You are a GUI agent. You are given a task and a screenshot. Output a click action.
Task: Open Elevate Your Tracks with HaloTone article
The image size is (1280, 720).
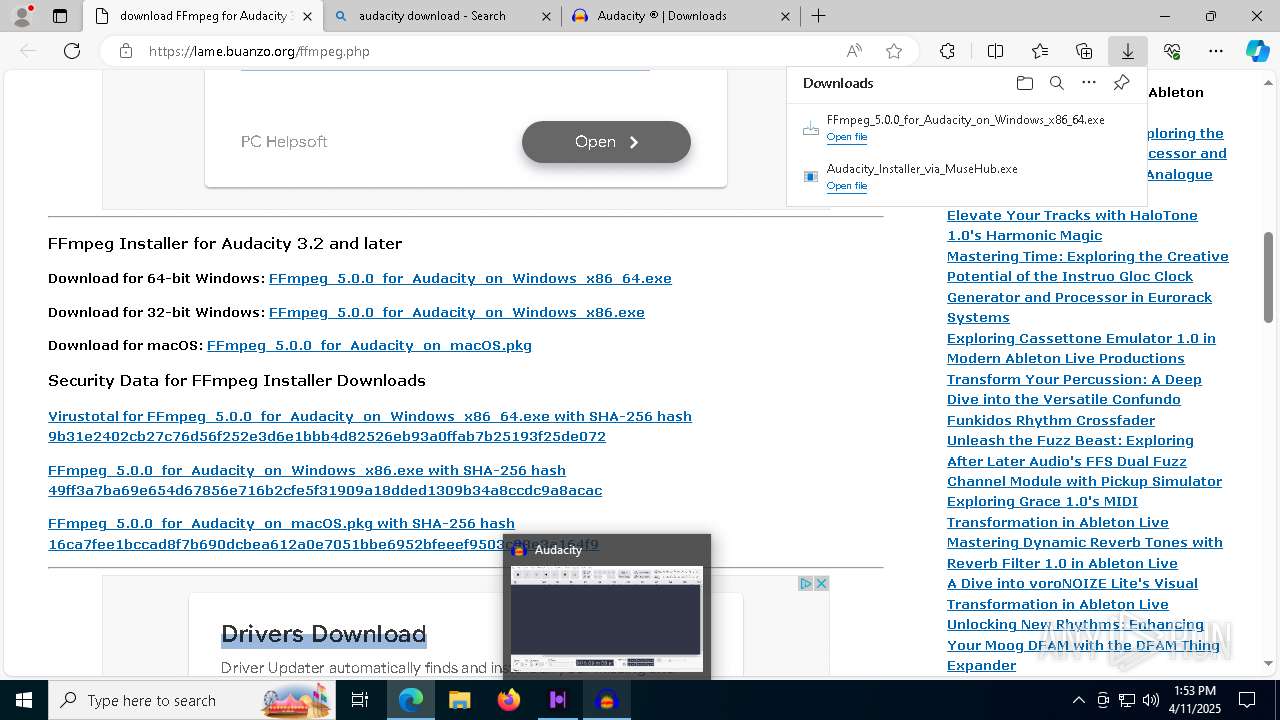tap(1072, 225)
